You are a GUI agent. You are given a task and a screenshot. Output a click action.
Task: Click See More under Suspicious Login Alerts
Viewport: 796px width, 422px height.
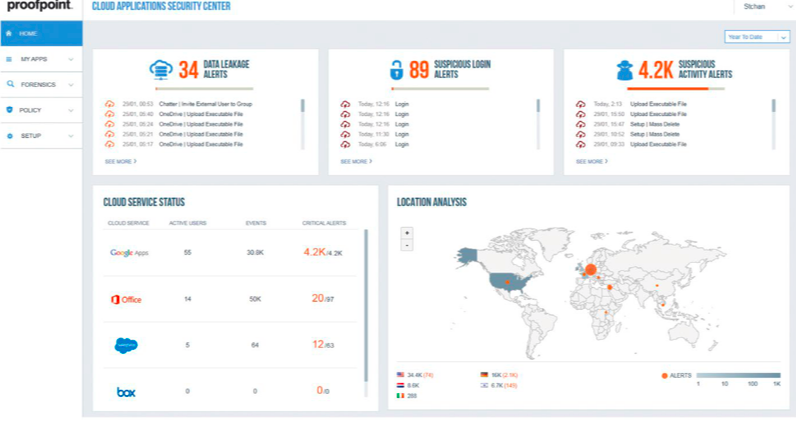point(356,161)
